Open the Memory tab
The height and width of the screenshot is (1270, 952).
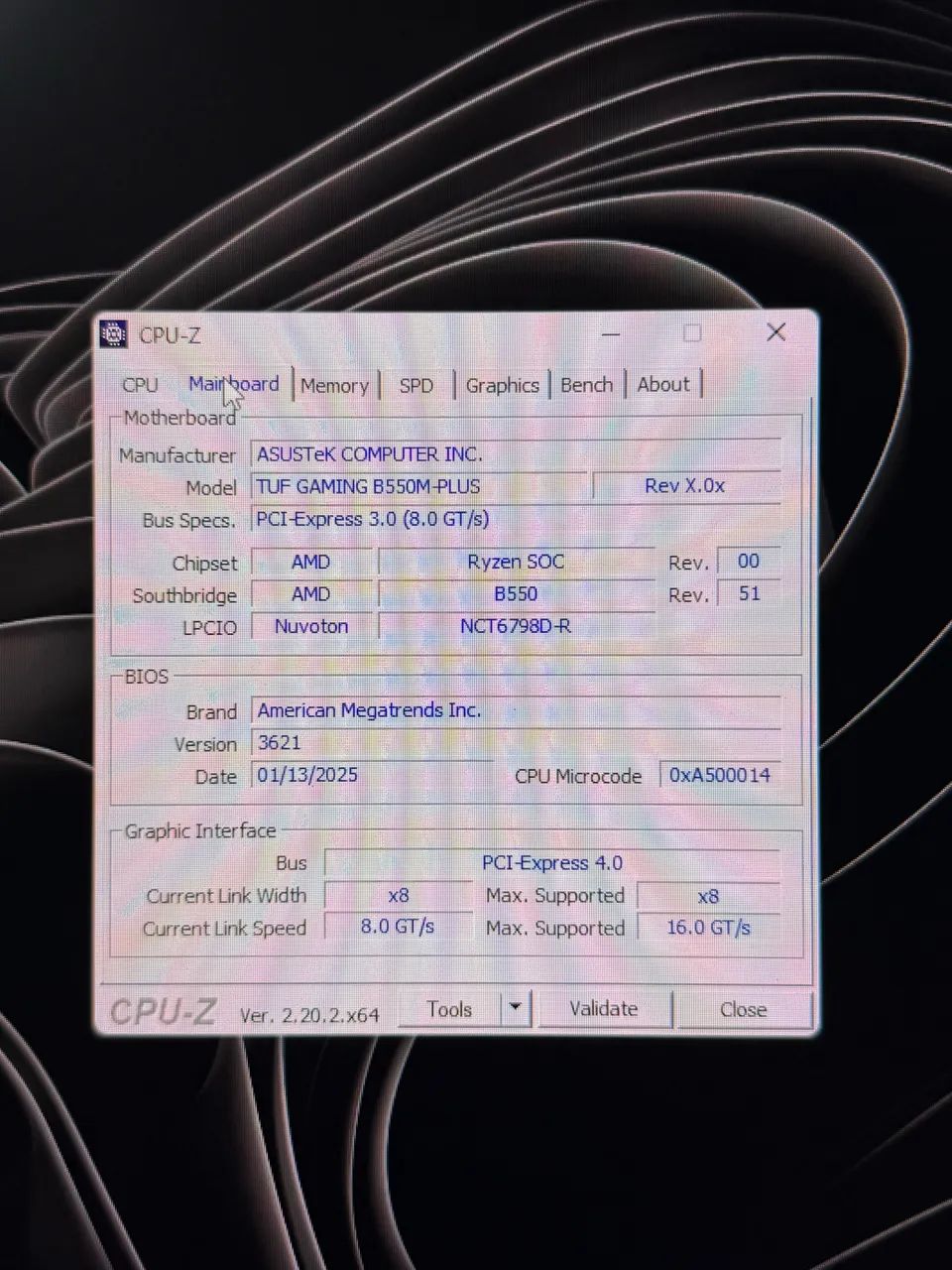(x=334, y=385)
